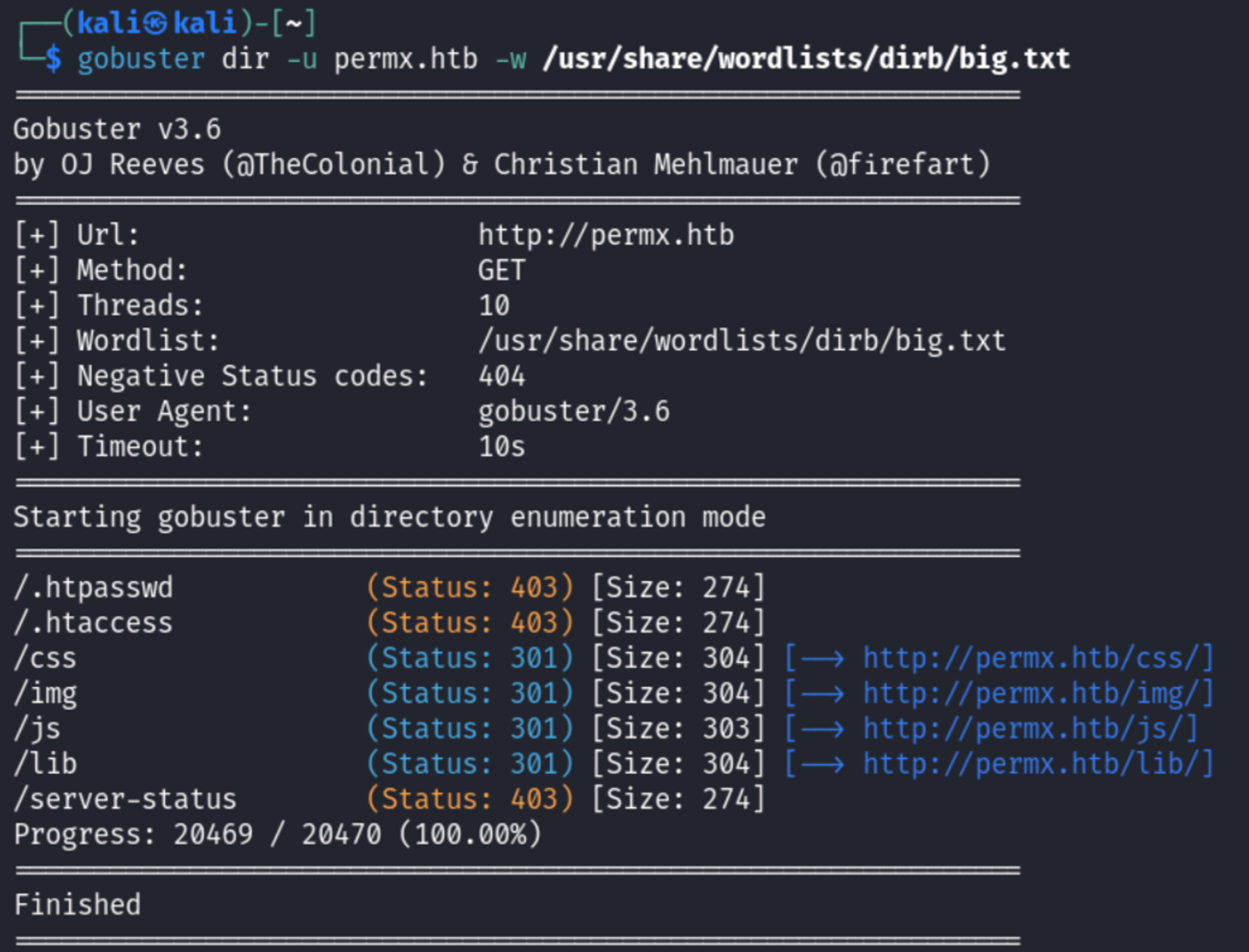Click the tilde directory in prompt
Image resolution: width=1249 pixels, height=952 pixels.
[294, 24]
